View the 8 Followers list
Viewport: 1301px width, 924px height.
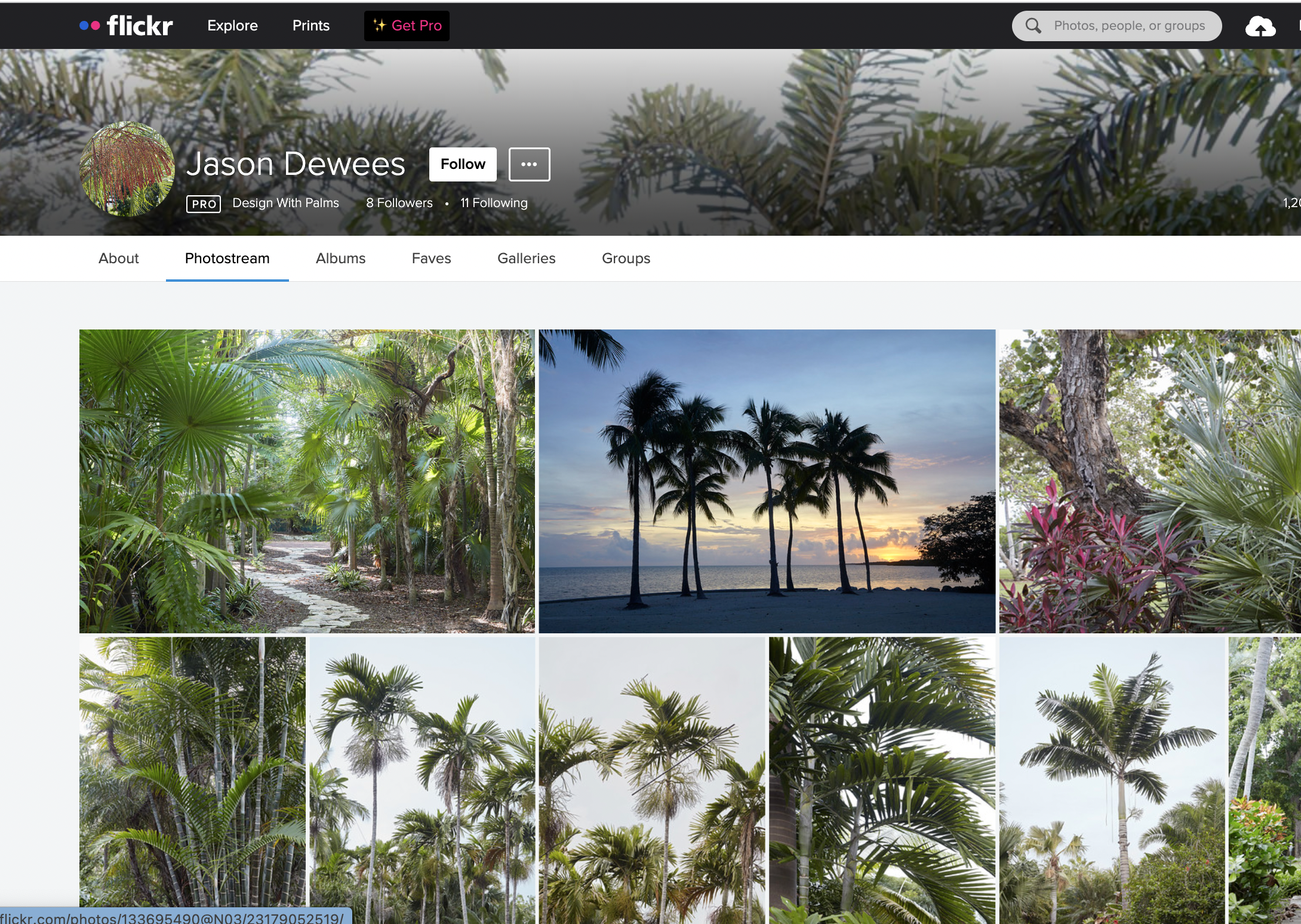click(399, 203)
